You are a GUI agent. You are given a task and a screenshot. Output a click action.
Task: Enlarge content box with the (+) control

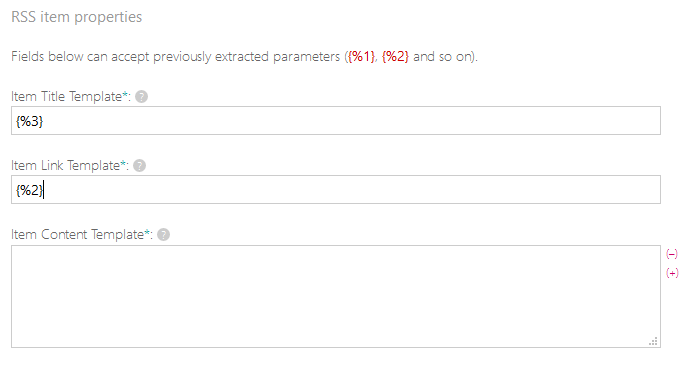pos(672,273)
